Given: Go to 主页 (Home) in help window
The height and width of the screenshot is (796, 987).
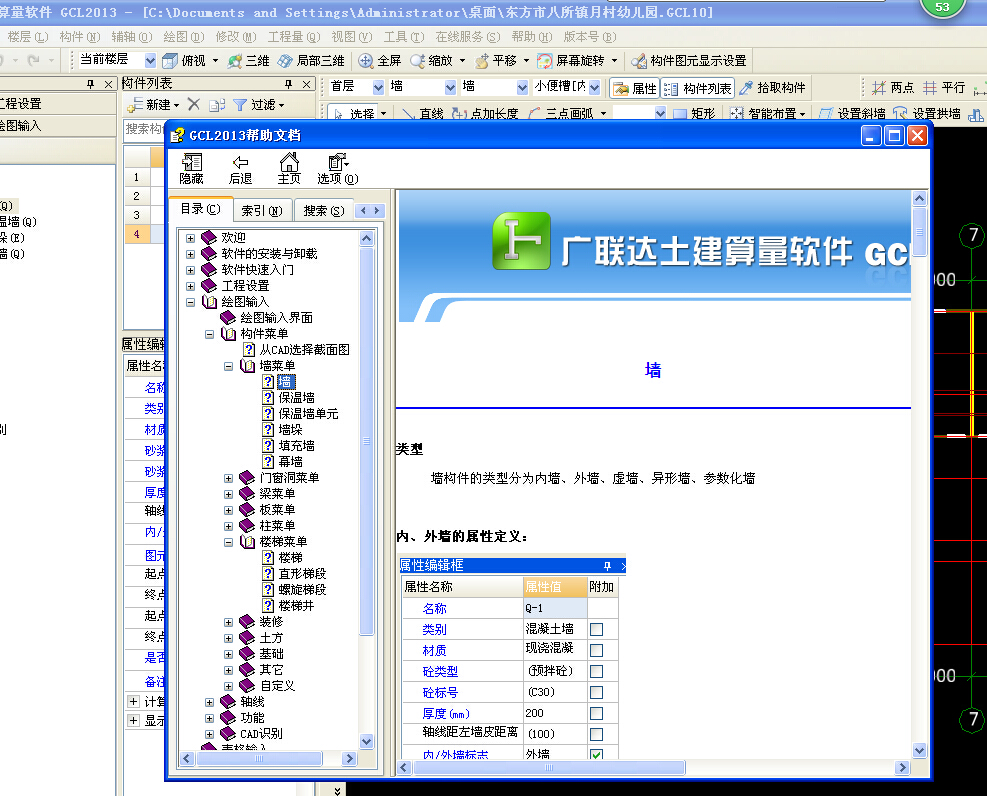Looking at the screenshot, I should point(289,169).
